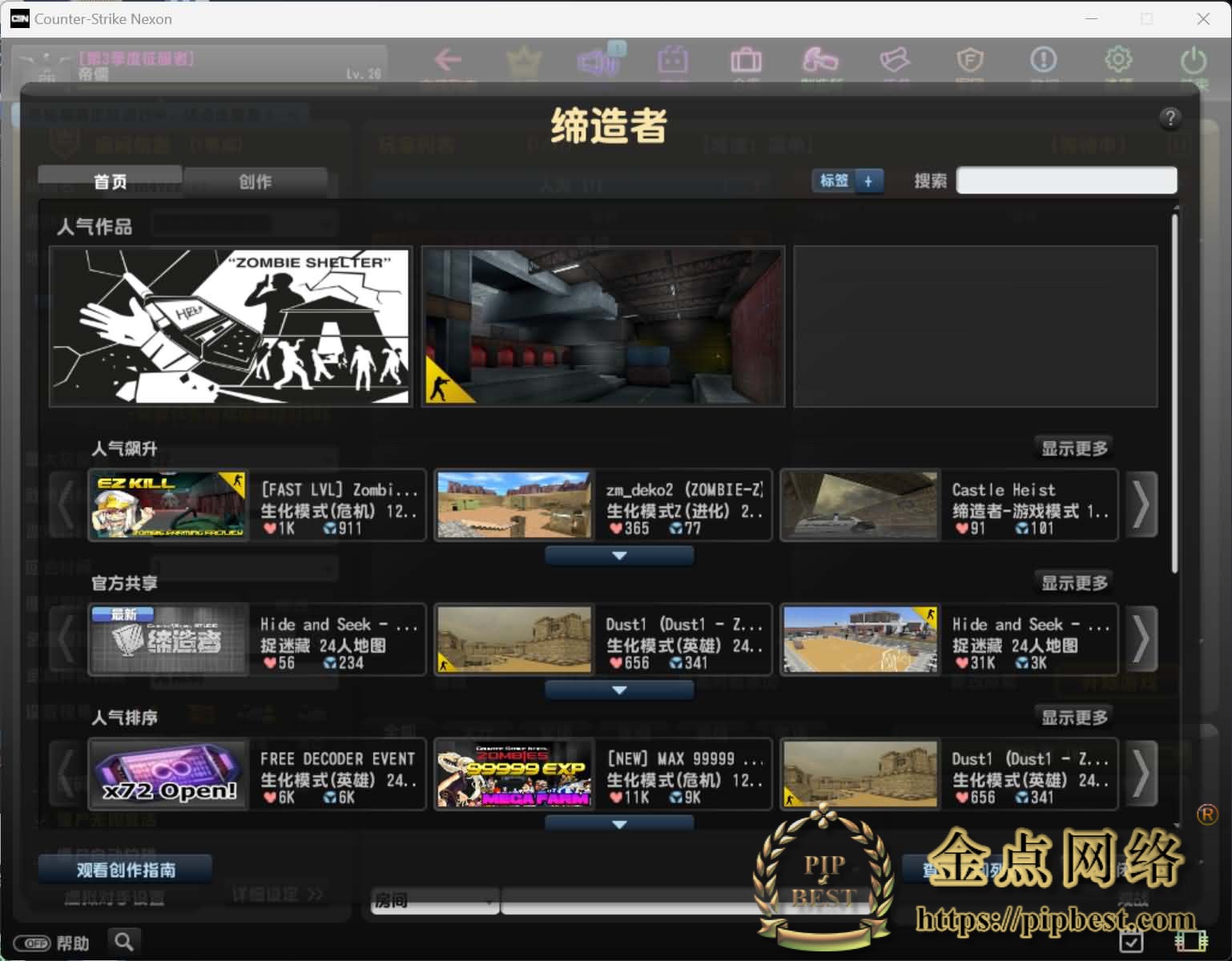The width and height of the screenshot is (1232, 961).
Task: Go to previous page of 人气排序 row
Action: (x=66, y=774)
